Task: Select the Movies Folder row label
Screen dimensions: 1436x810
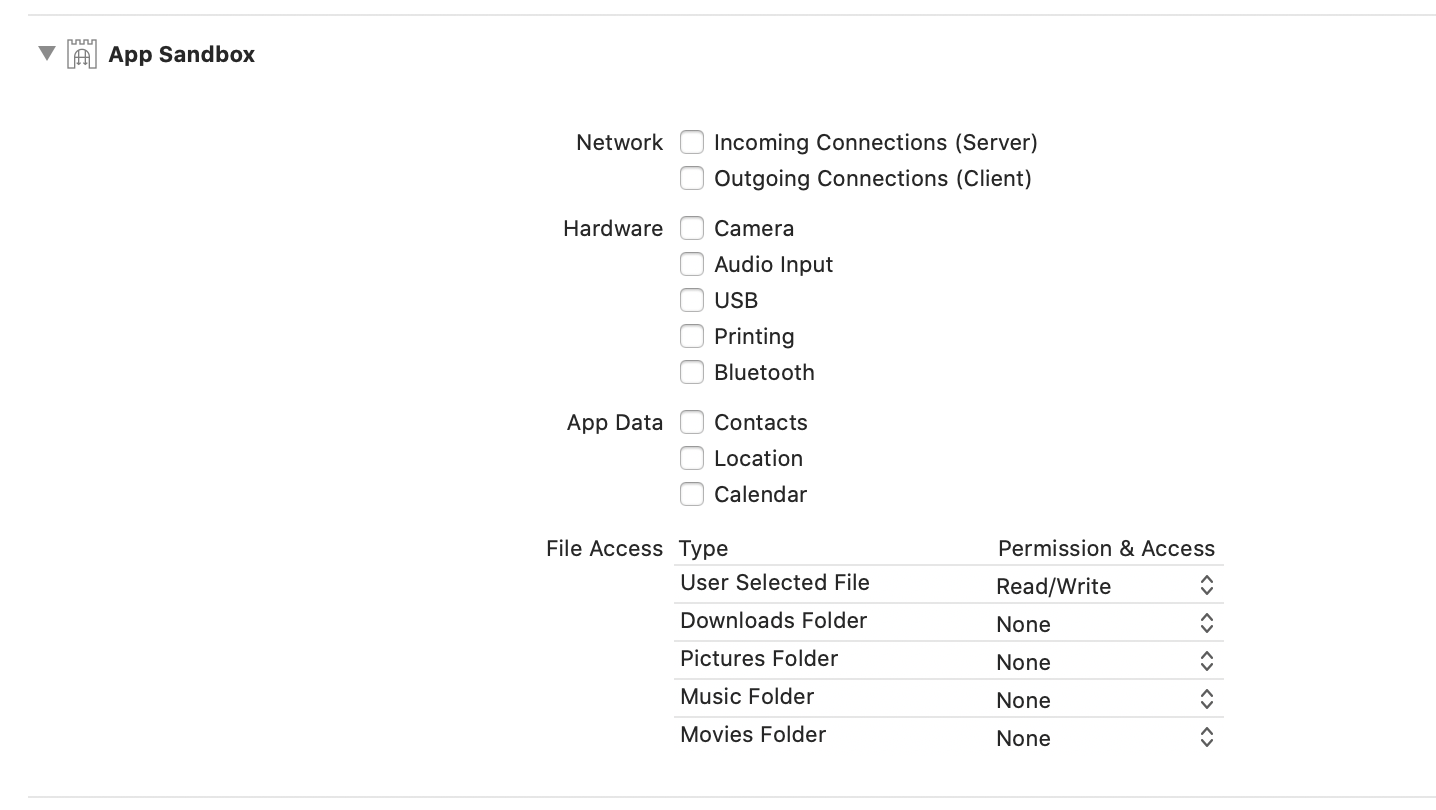Action: coord(753,734)
